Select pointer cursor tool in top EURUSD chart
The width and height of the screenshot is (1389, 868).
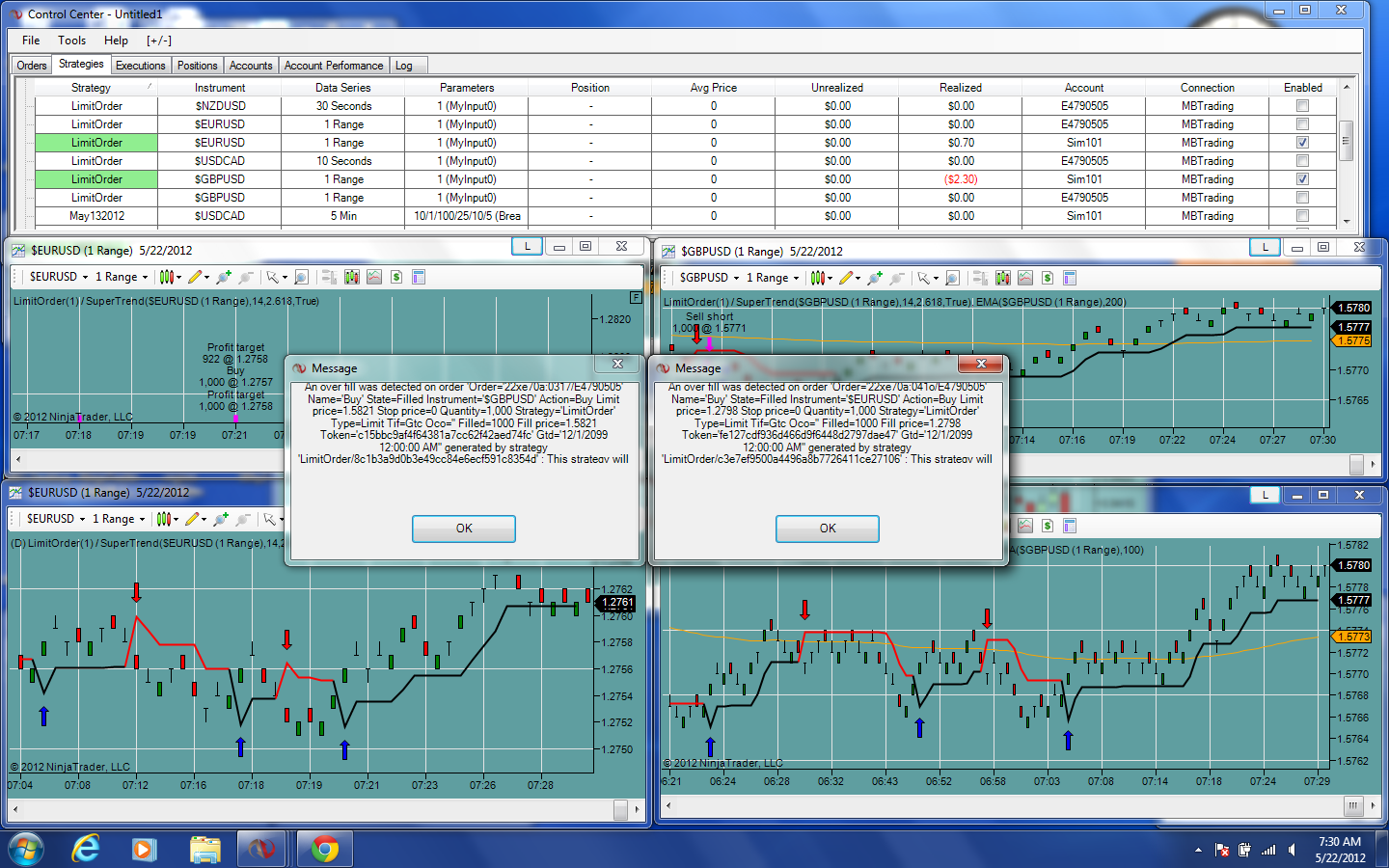[273, 277]
